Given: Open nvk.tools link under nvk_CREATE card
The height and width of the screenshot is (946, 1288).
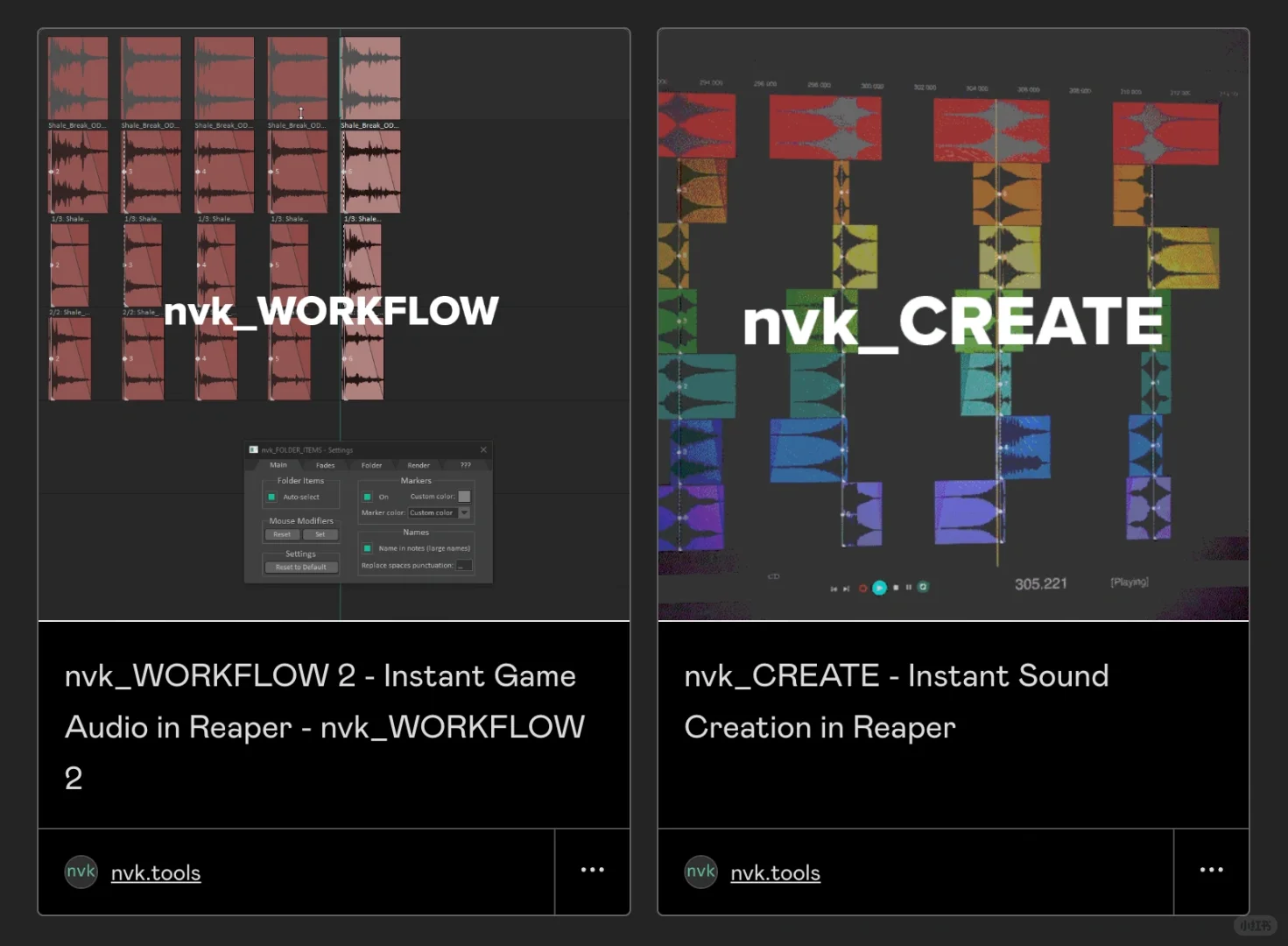Looking at the screenshot, I should coord(776,873).
